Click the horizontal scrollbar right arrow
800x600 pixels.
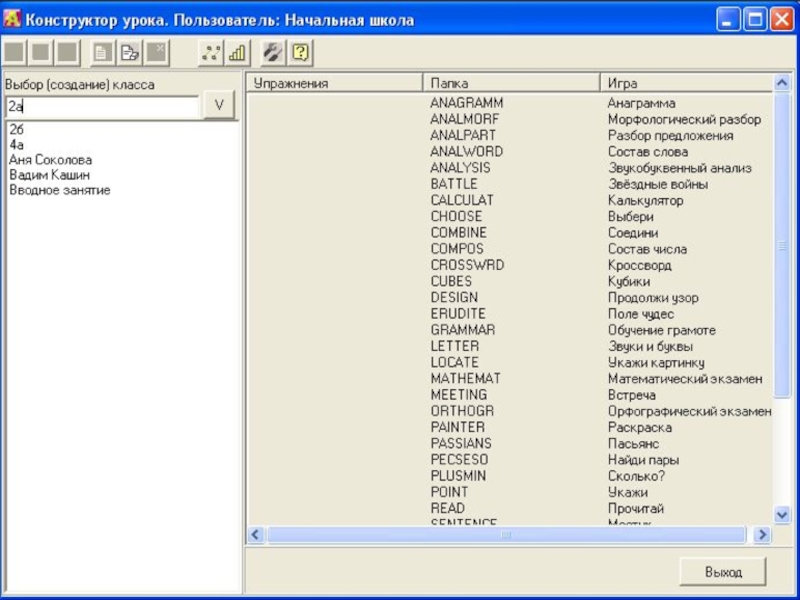click(x=762, y=535)
